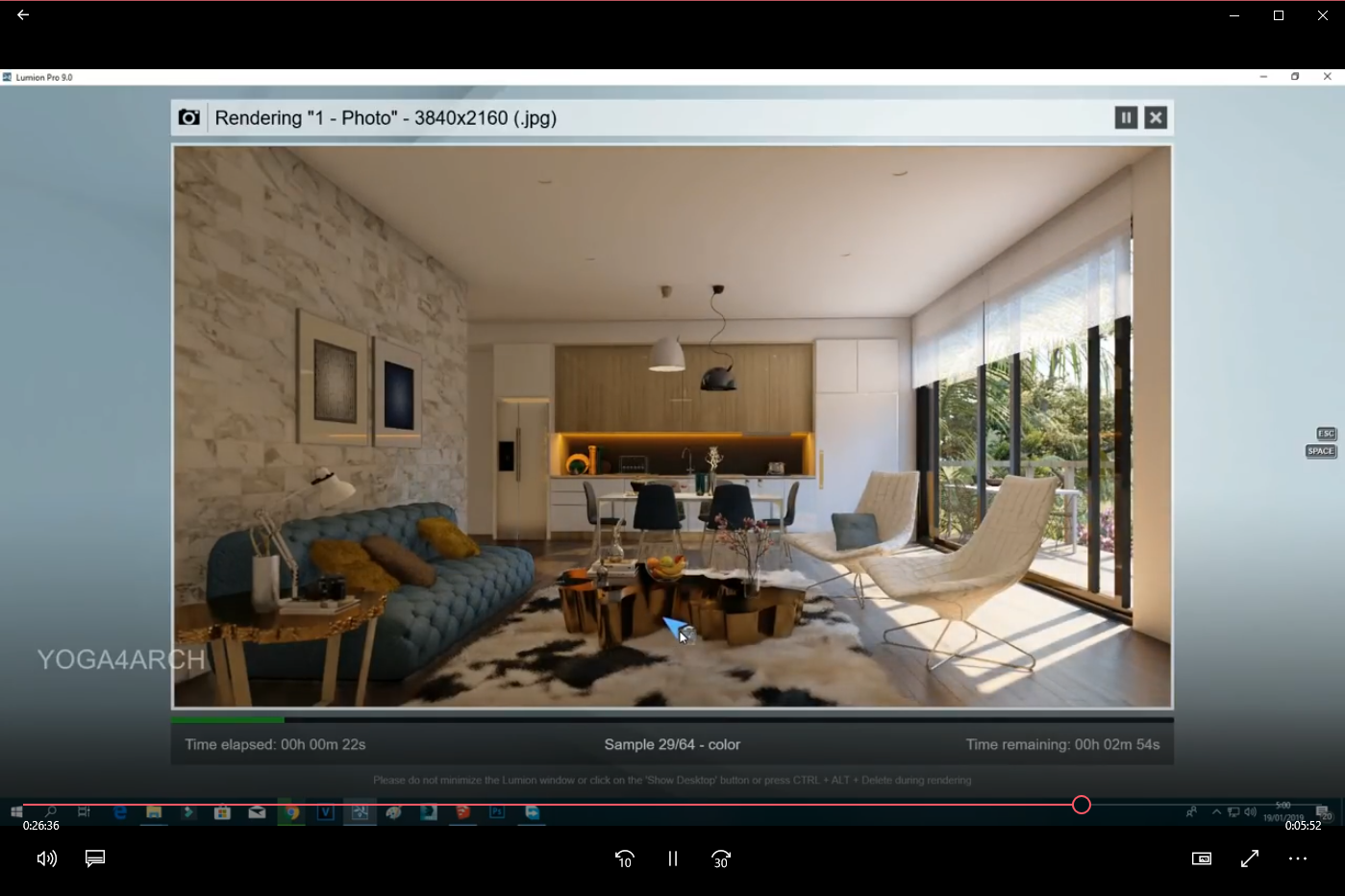Image resolution: width=1345 pixels, height=896 pixels.
Task: Click the "Sample 29/64 - color" status text
Action: (x=672, y=744)
